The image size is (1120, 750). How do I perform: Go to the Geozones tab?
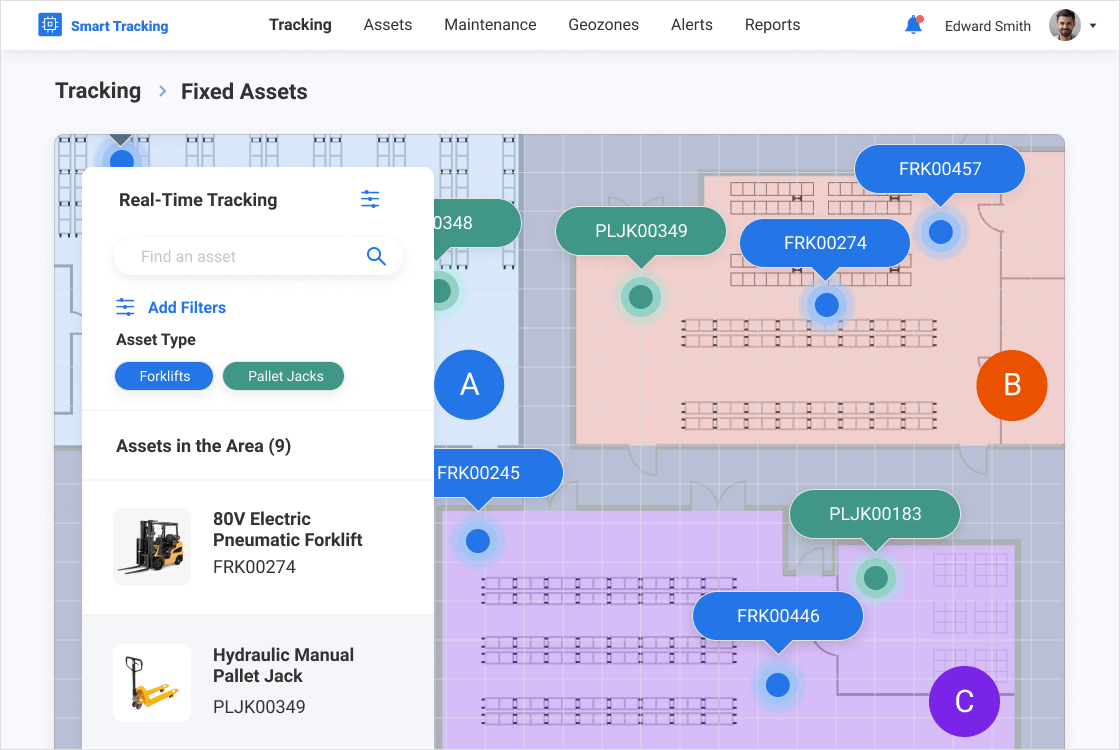coord(603,25)
